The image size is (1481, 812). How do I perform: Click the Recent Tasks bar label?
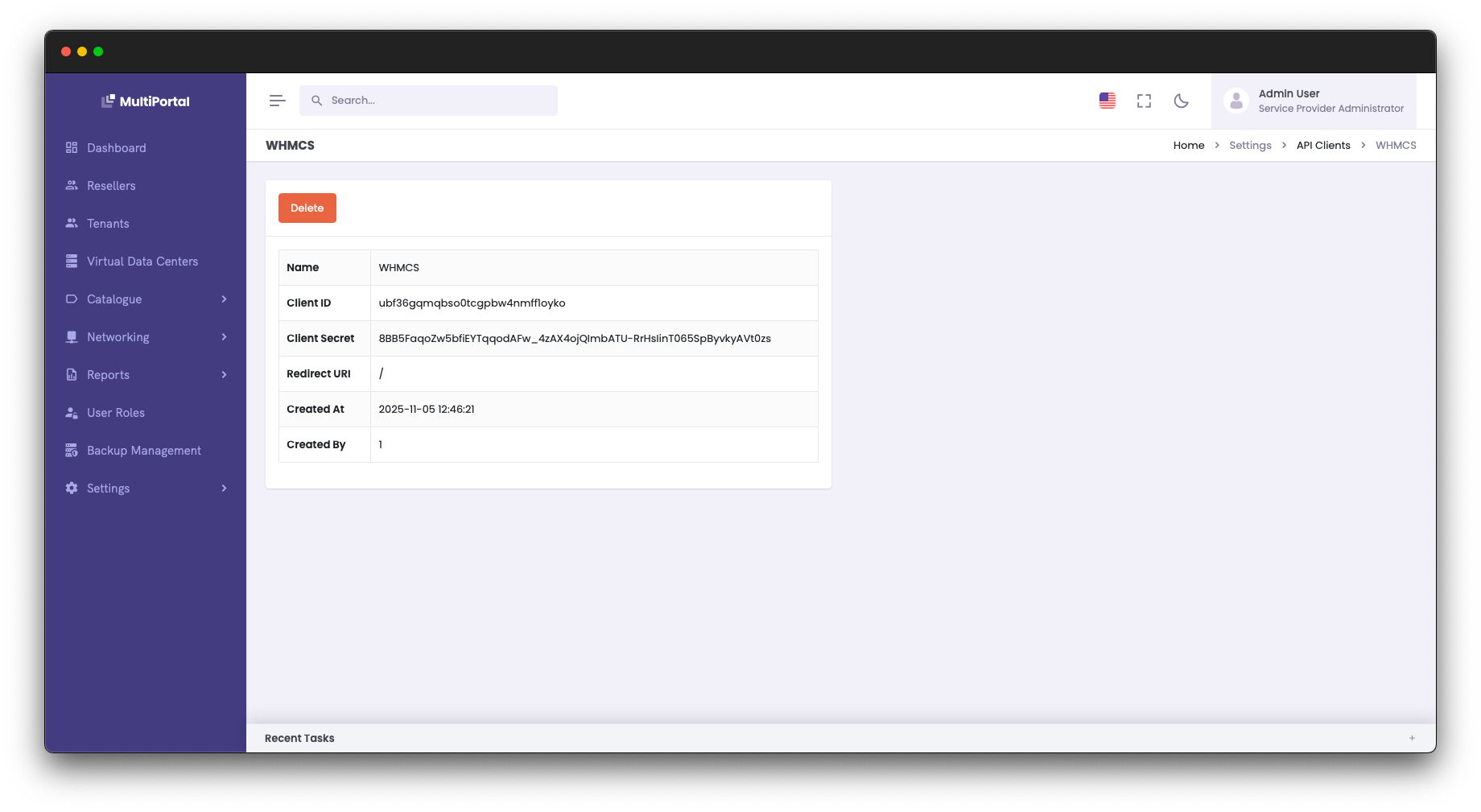click(299, 738)
